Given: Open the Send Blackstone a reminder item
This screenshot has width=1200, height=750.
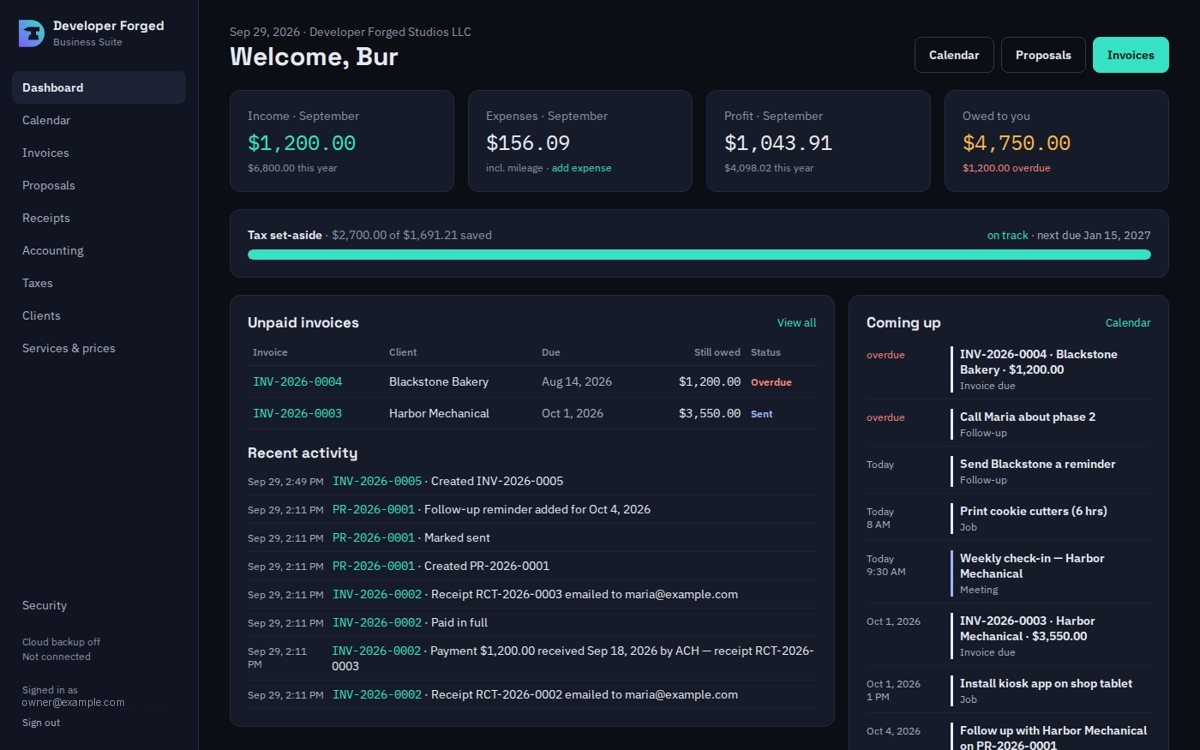Looking at the screenshot, I should (x=1050, y=471).
